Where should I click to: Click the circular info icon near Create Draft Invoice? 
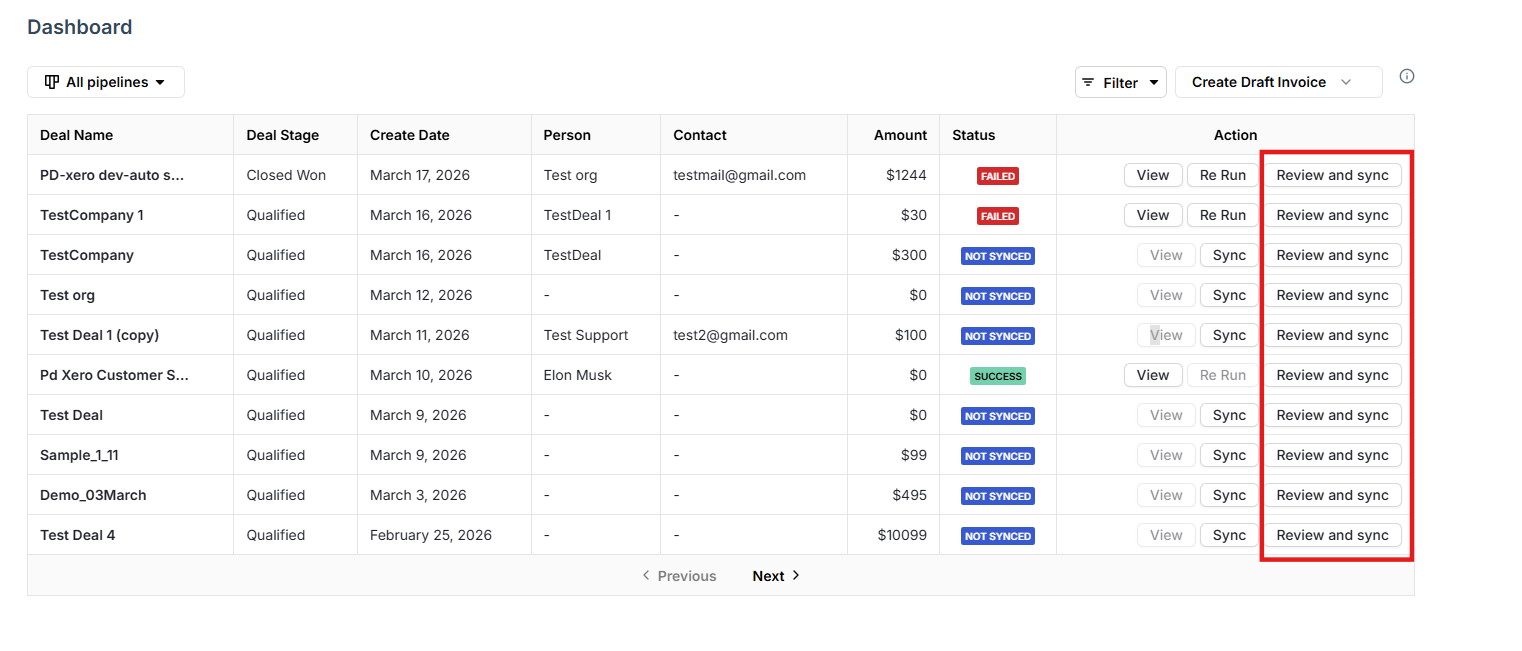coord(1407,76)
